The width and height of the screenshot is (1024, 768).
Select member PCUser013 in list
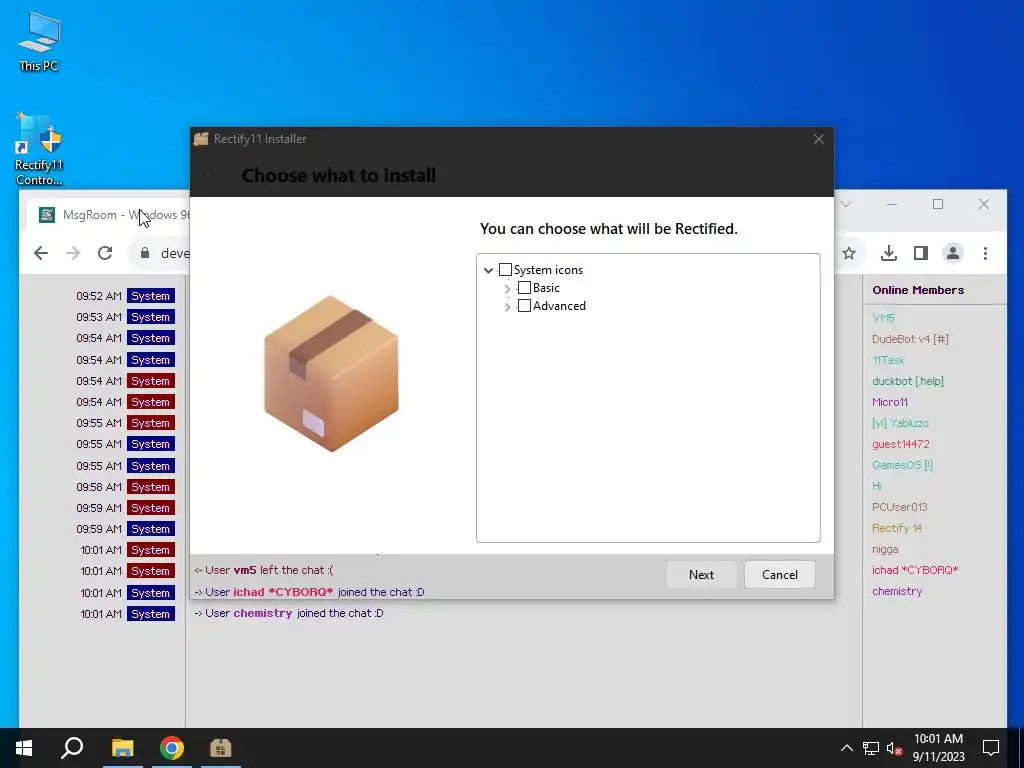[x=900, y=507]
